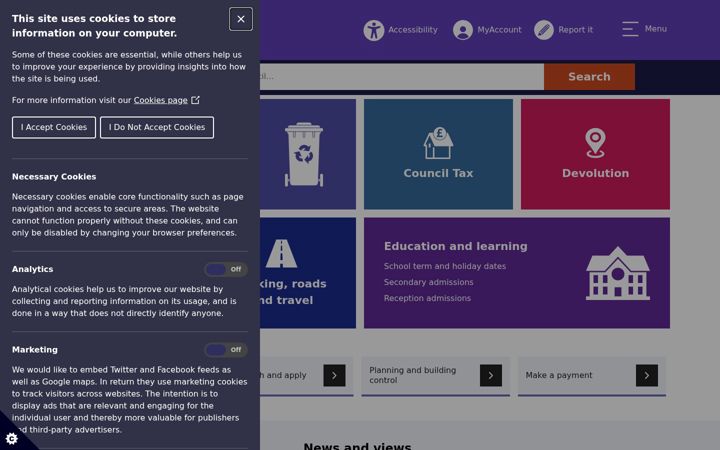
Task: Click the Accessibility text link
Action: [x=413, y=30]
